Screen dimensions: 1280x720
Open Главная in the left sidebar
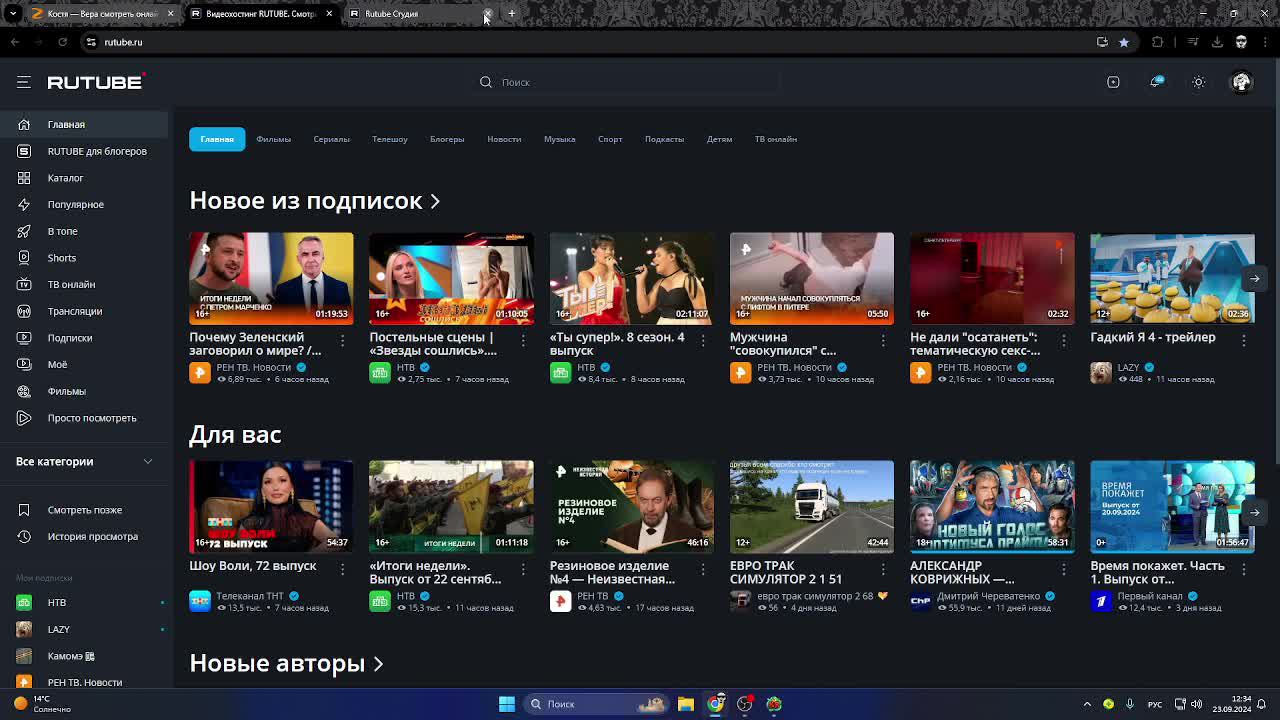(84, 124)
